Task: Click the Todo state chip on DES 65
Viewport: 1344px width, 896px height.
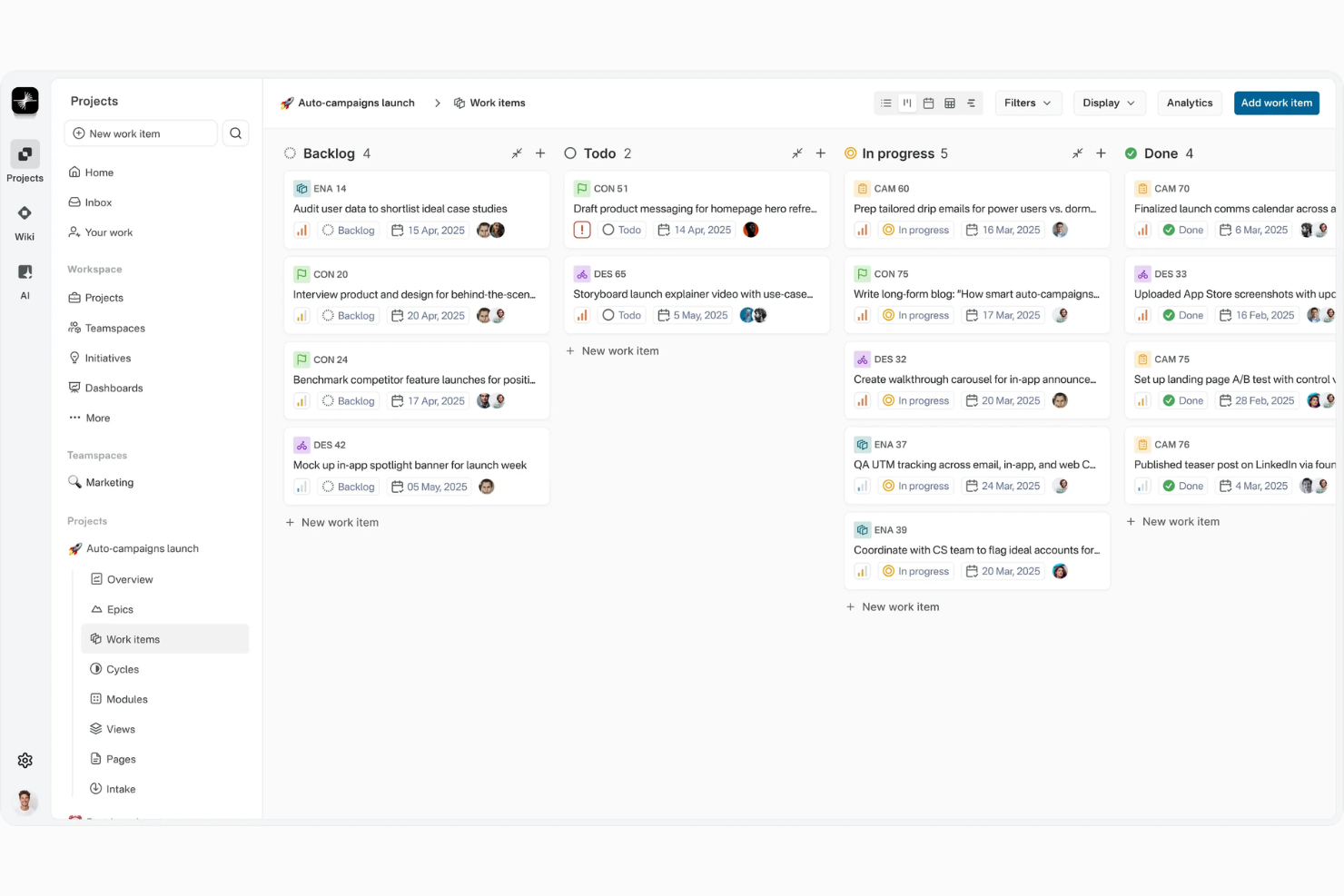Action: [621, 316]
